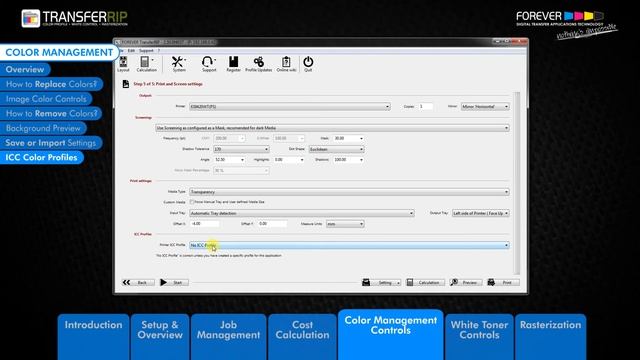Open the Printer dropdown
This screenshot has width=640, height=360.
[289, 107]
